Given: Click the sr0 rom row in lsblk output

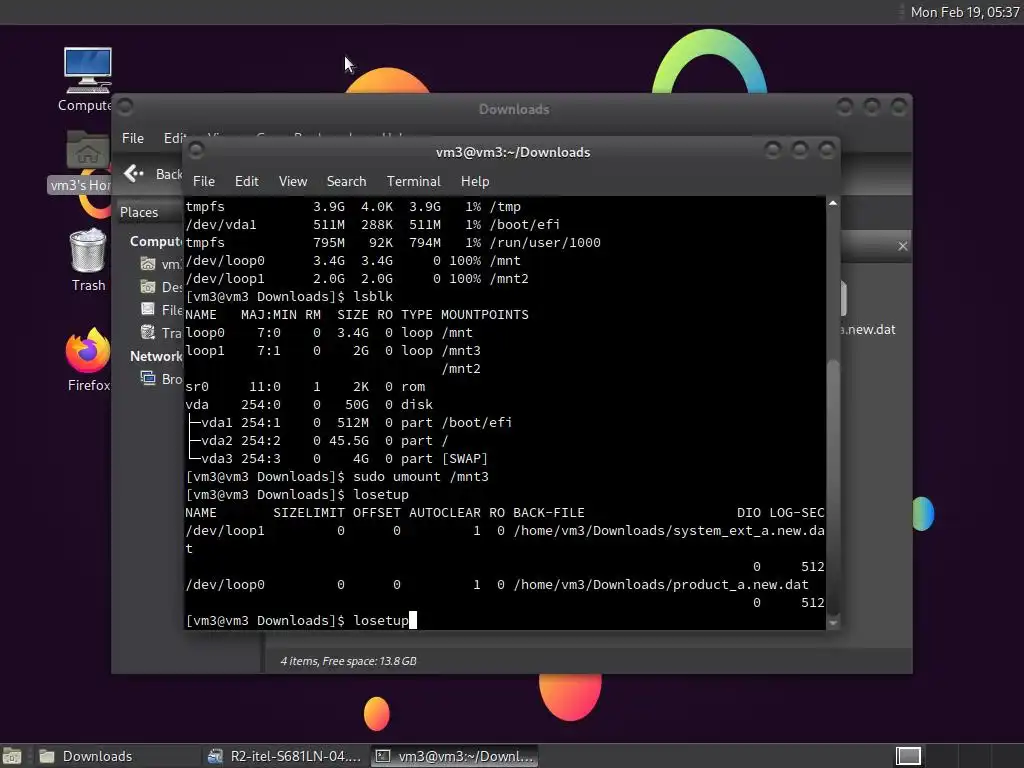Looking at the screenshot, I should point(305,387).
